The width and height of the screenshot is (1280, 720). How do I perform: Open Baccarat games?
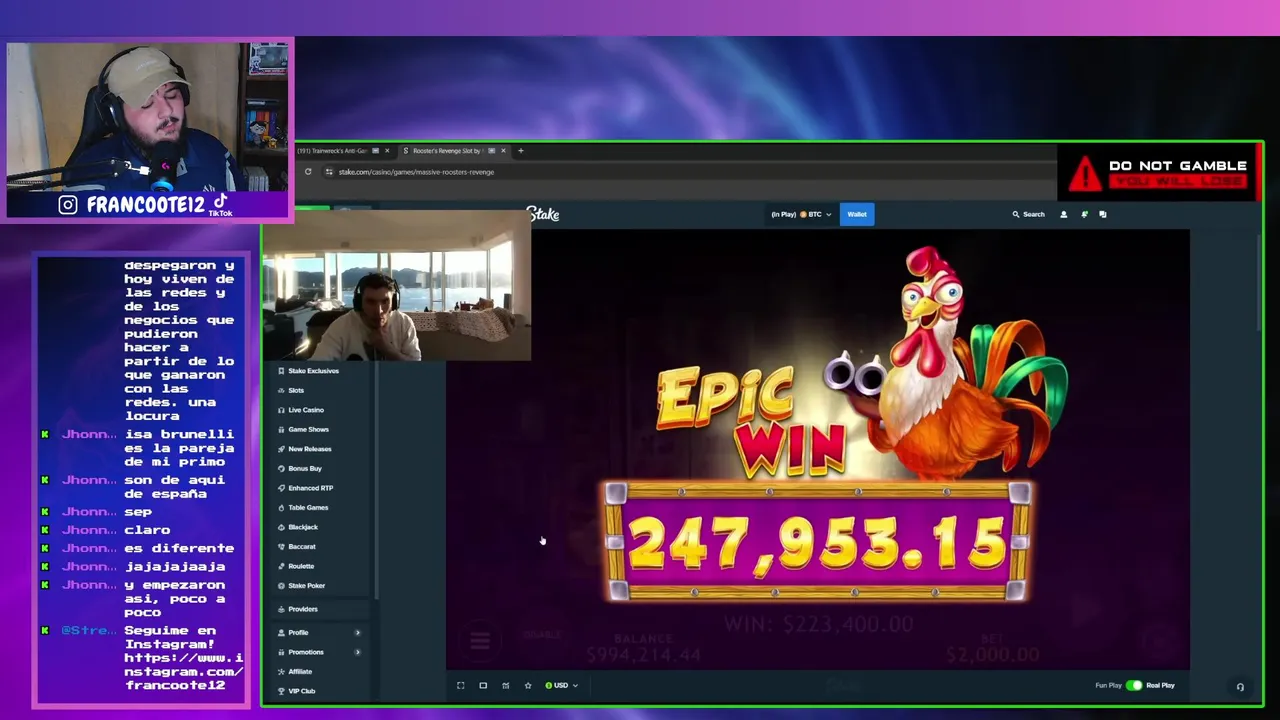(302, 546)
